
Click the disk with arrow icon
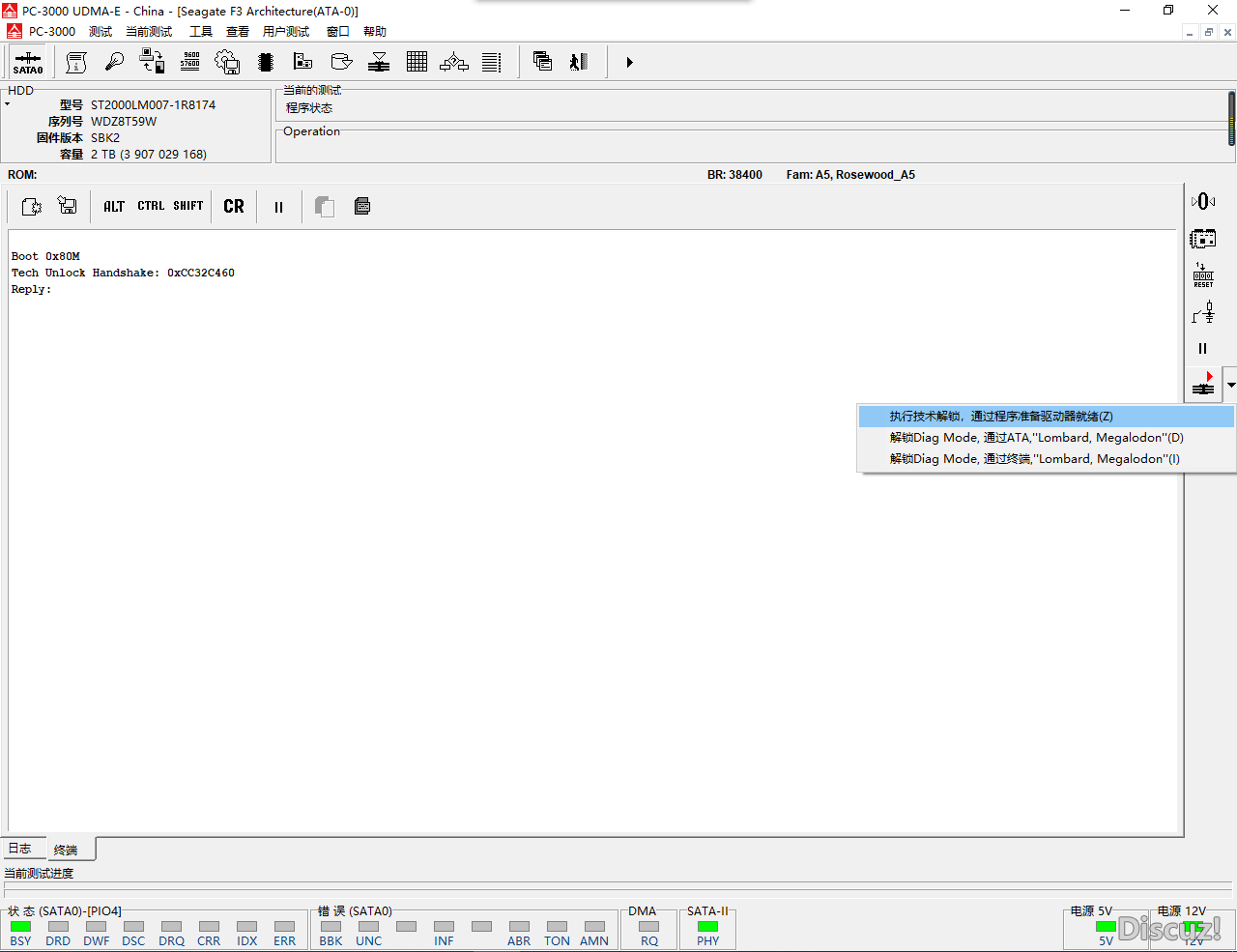coord(341,62)
